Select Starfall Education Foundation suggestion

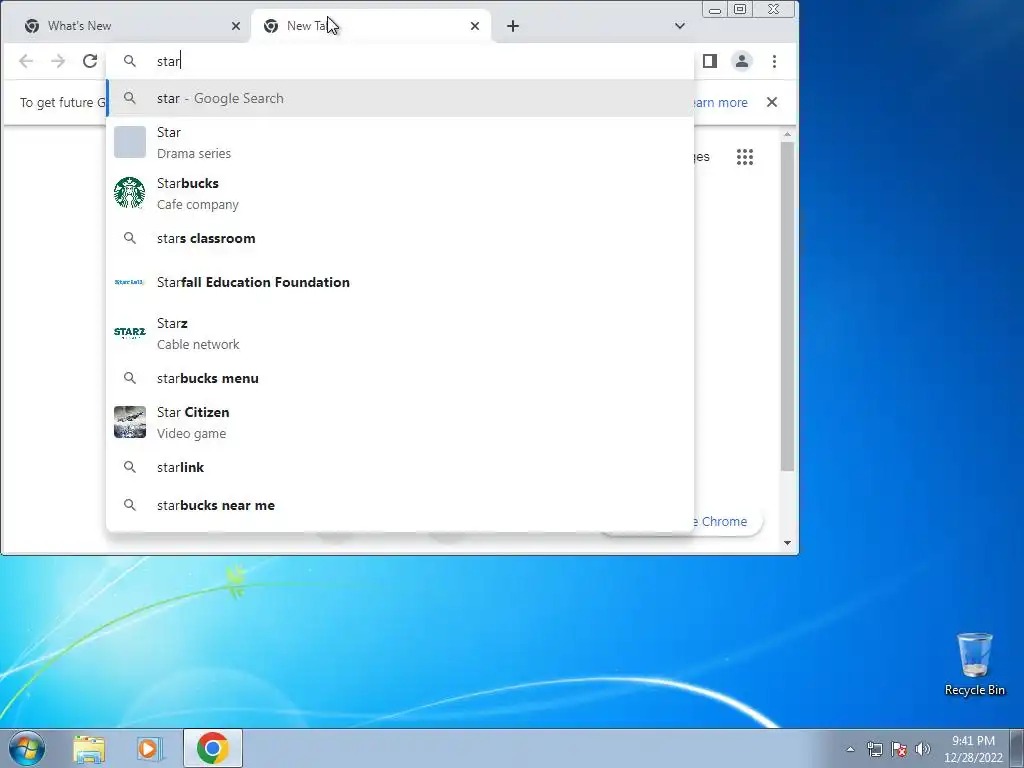click(400, 282)
